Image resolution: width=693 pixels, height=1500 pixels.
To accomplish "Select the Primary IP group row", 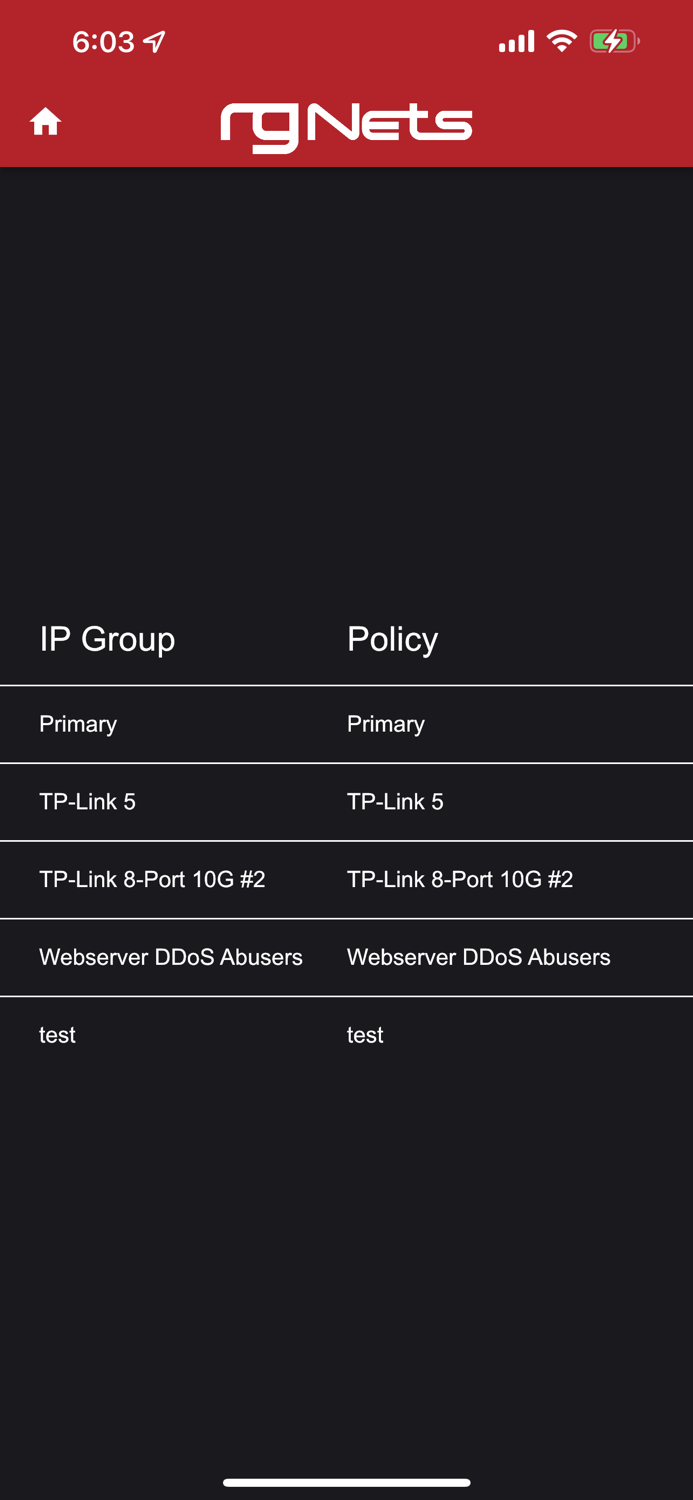I will point(77,724).
